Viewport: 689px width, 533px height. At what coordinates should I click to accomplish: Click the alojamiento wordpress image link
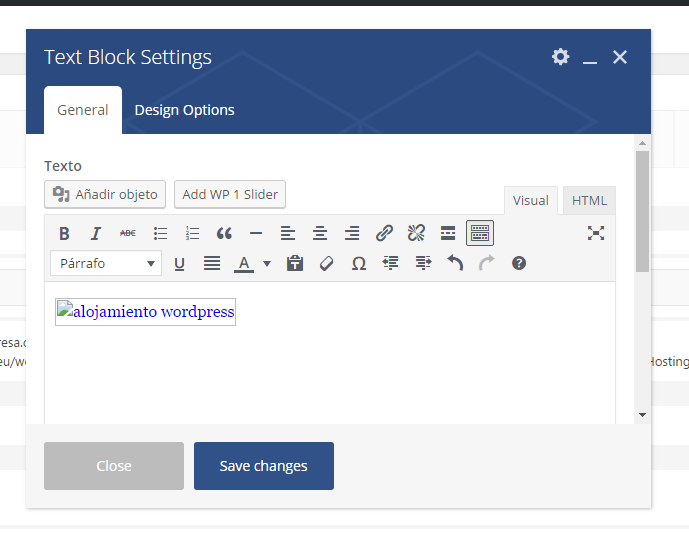145,312
